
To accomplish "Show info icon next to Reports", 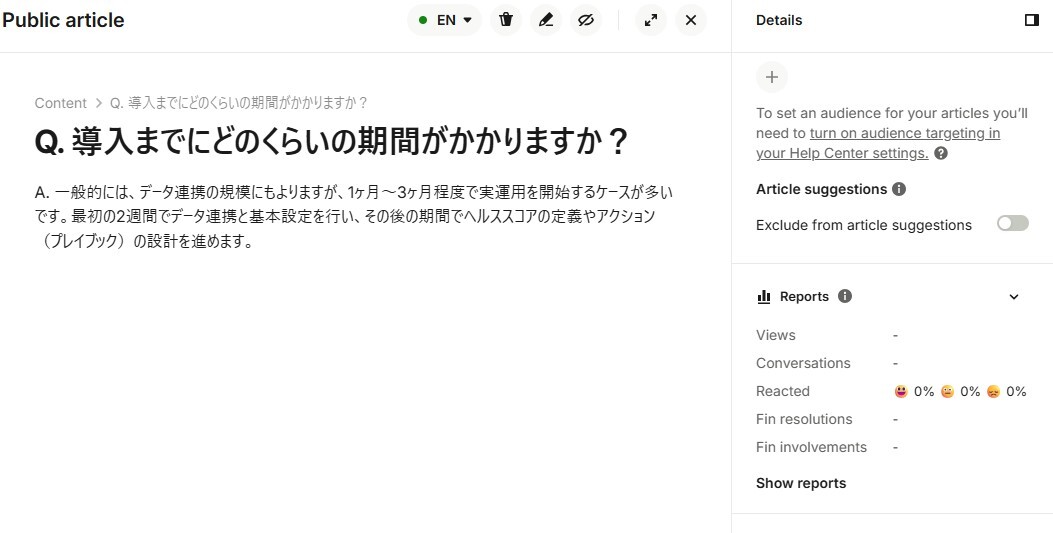I will coord(845,296).
